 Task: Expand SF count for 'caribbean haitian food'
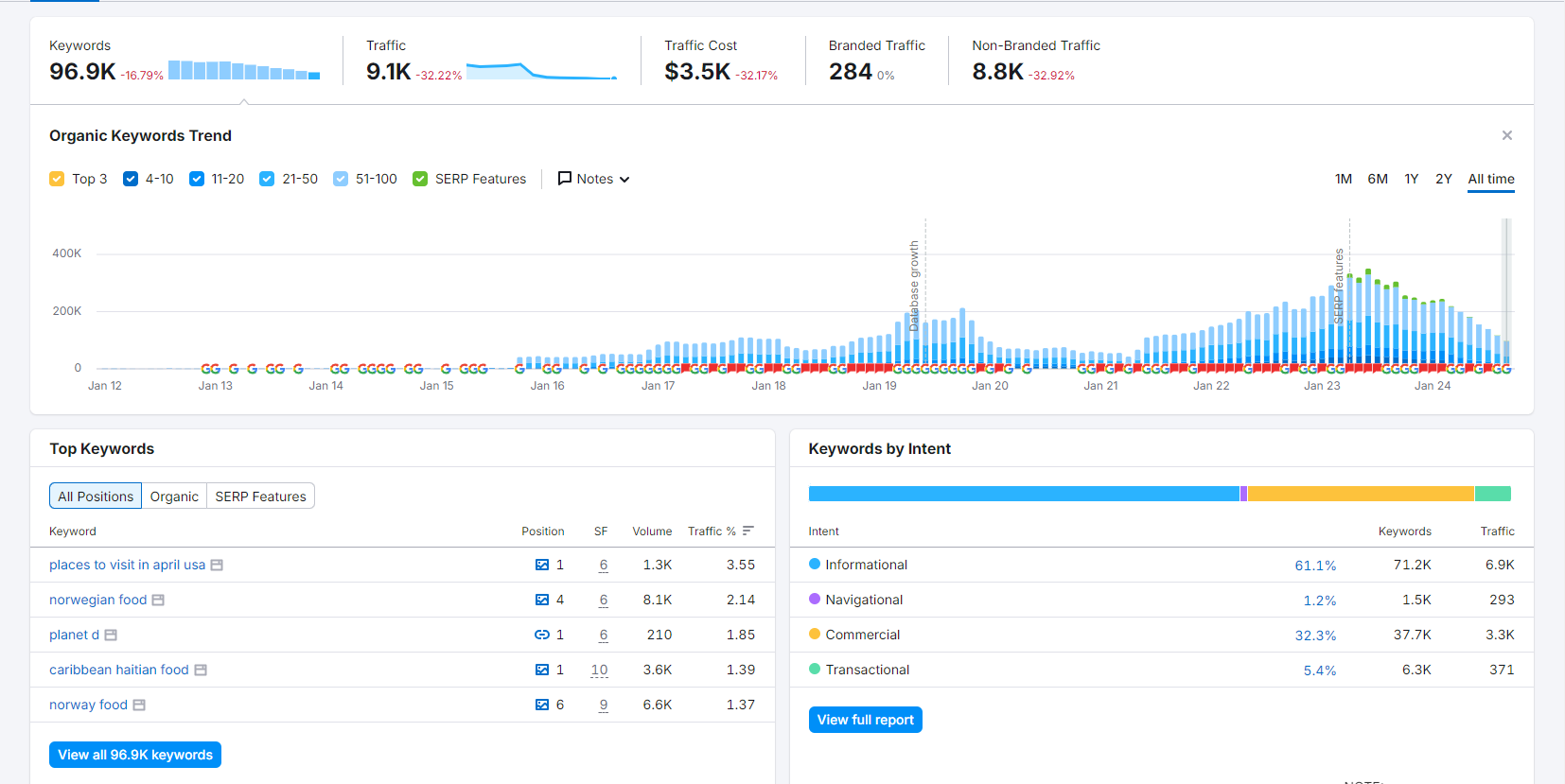click(599, 670)
